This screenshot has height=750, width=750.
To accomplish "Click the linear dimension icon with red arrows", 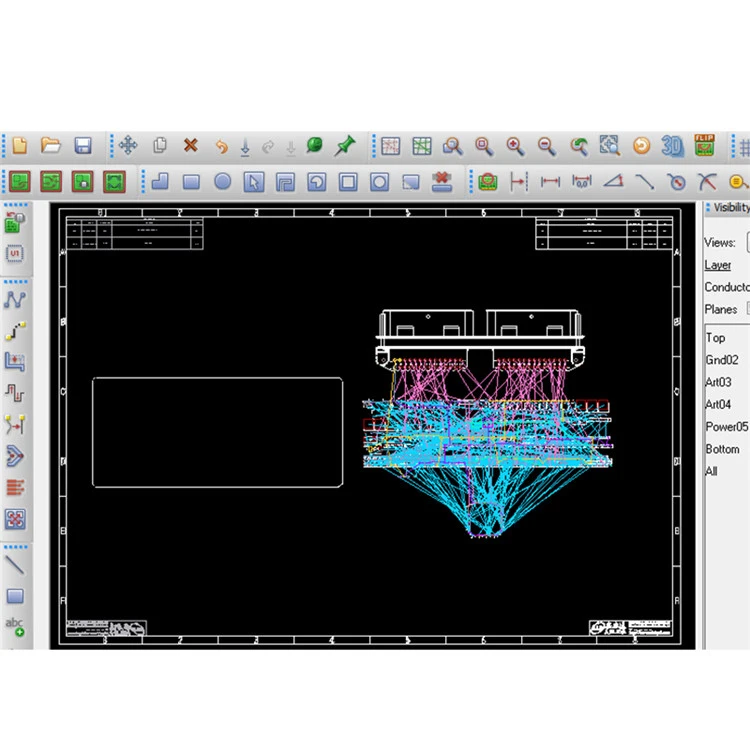I will (550, 182).
